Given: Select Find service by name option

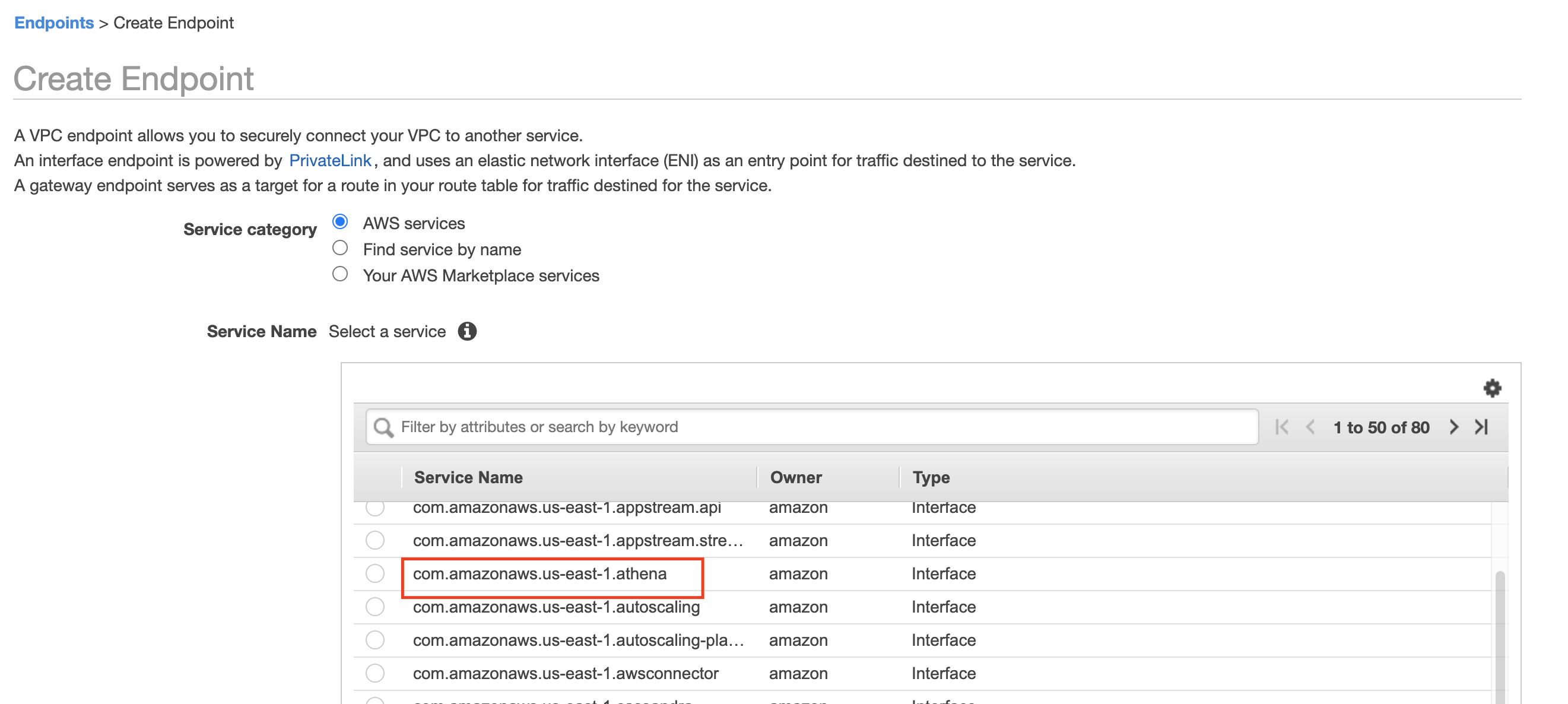Looking at the screenshot, I should (x=340, y=248).
